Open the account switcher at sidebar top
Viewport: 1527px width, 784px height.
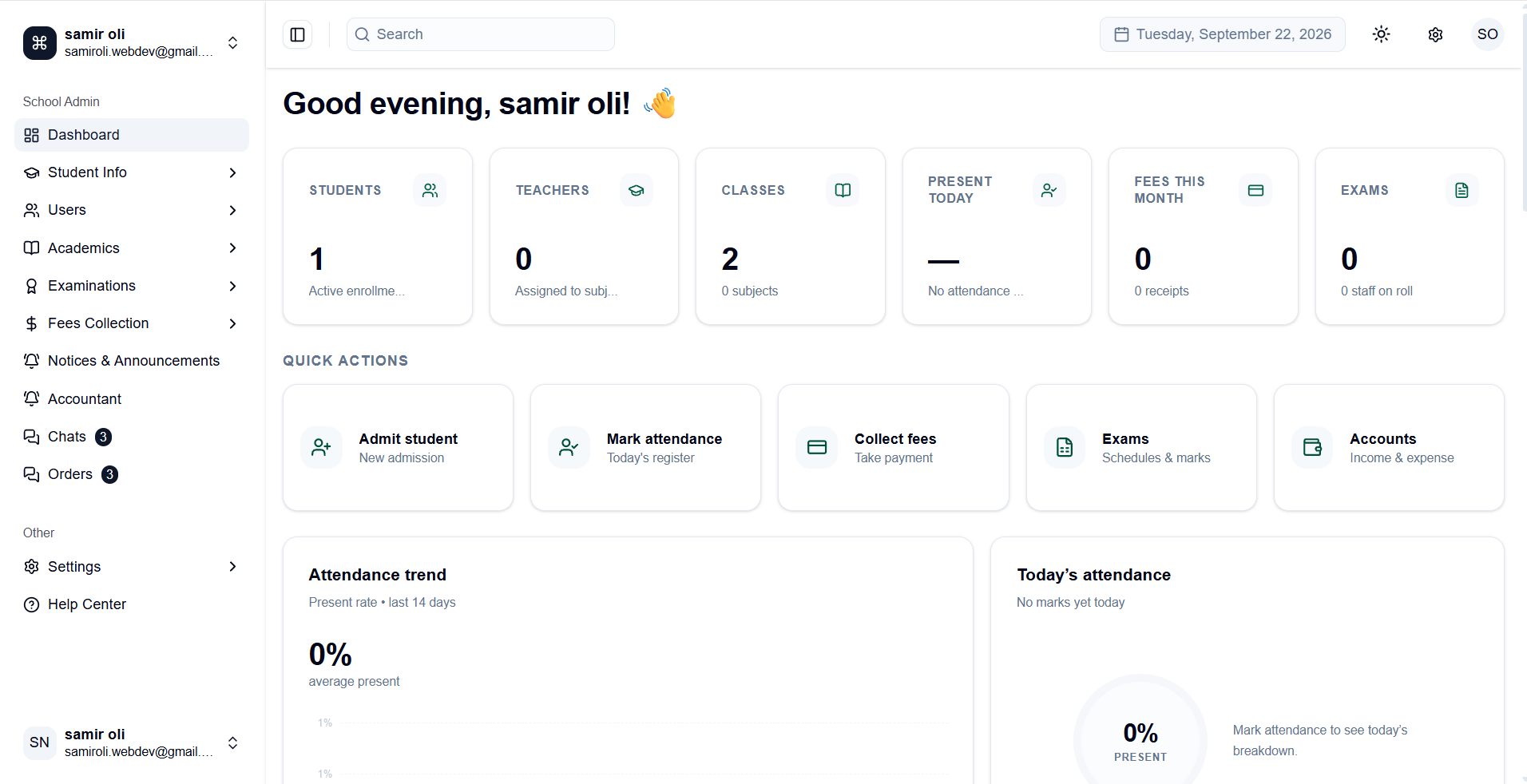[x=132, y=42]
